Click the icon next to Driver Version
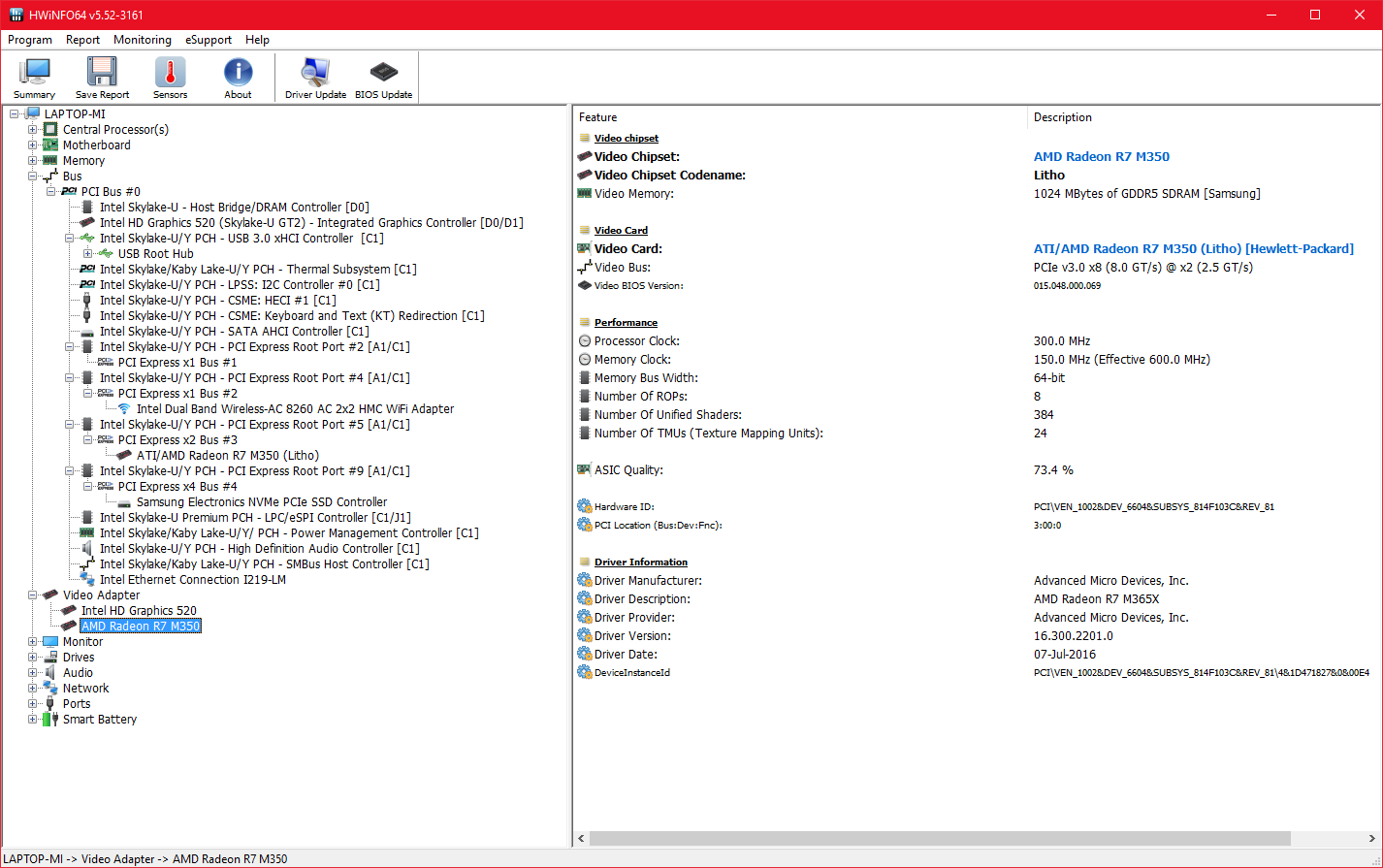This screenshot has height=868, width=1383. pyautogui.click(x=584, y=635)
